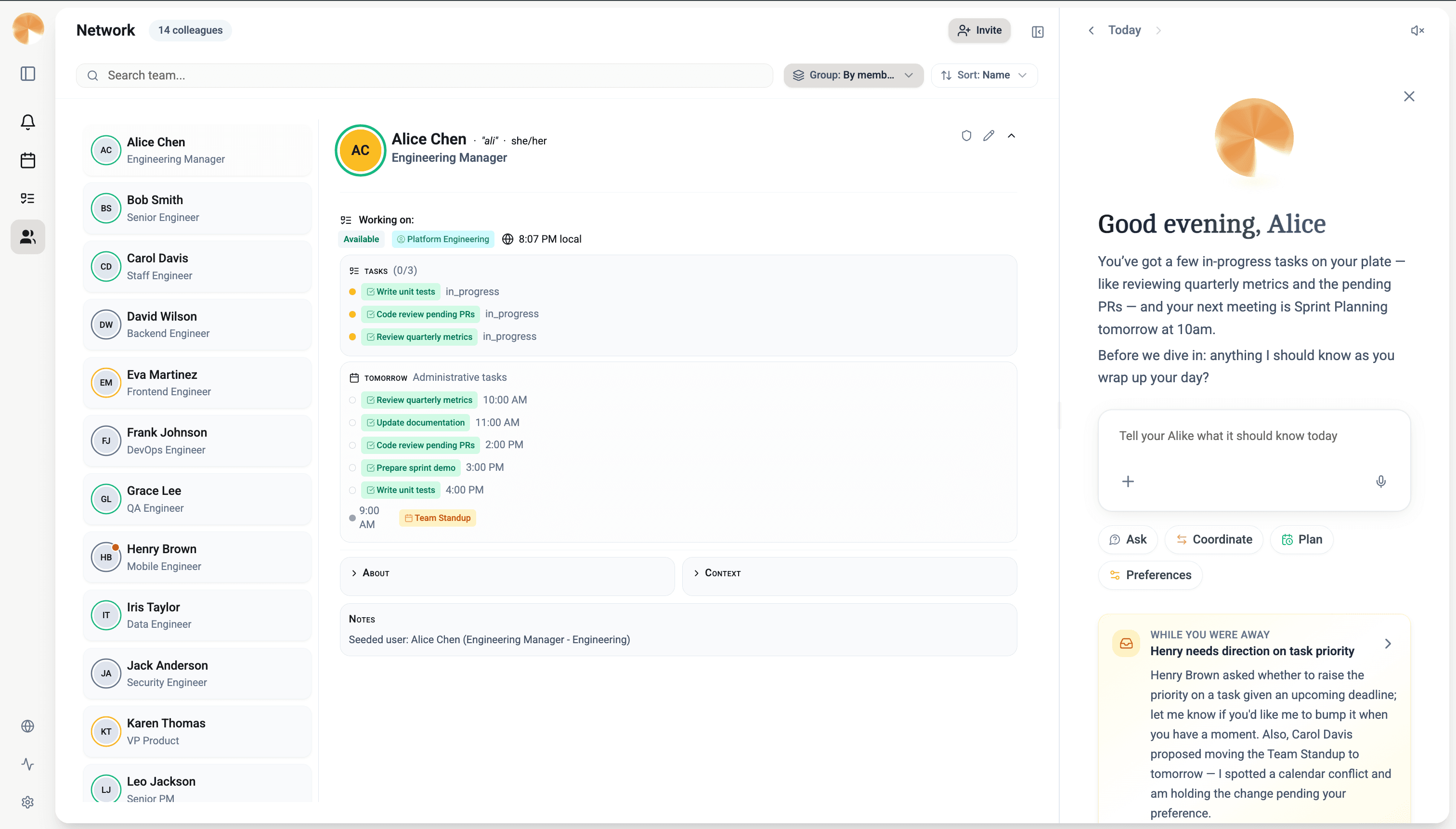Click the microphone icon in message box

[1381, 482]
